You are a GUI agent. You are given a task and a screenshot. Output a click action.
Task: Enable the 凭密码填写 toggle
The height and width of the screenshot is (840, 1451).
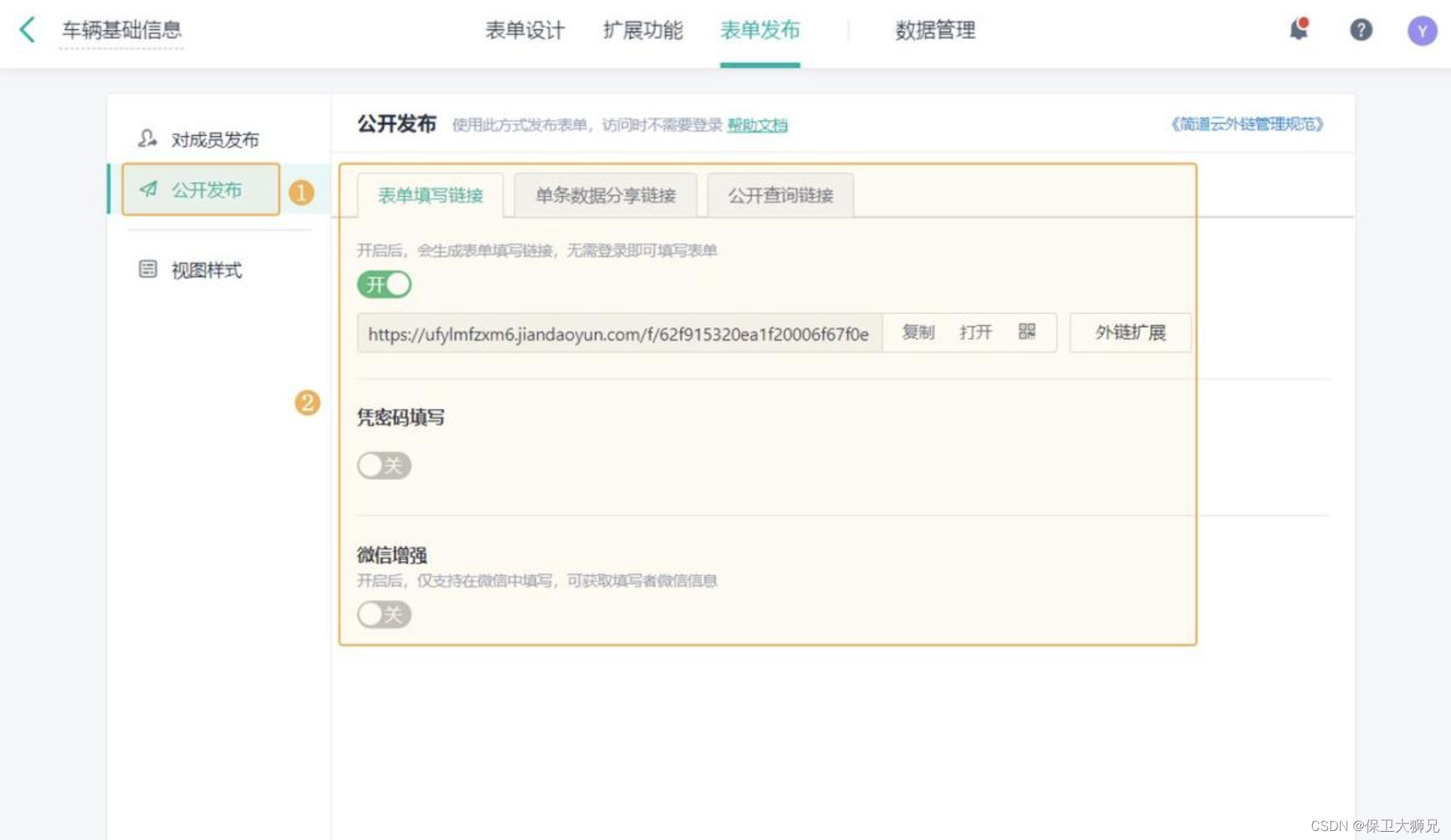click(384, 466)
